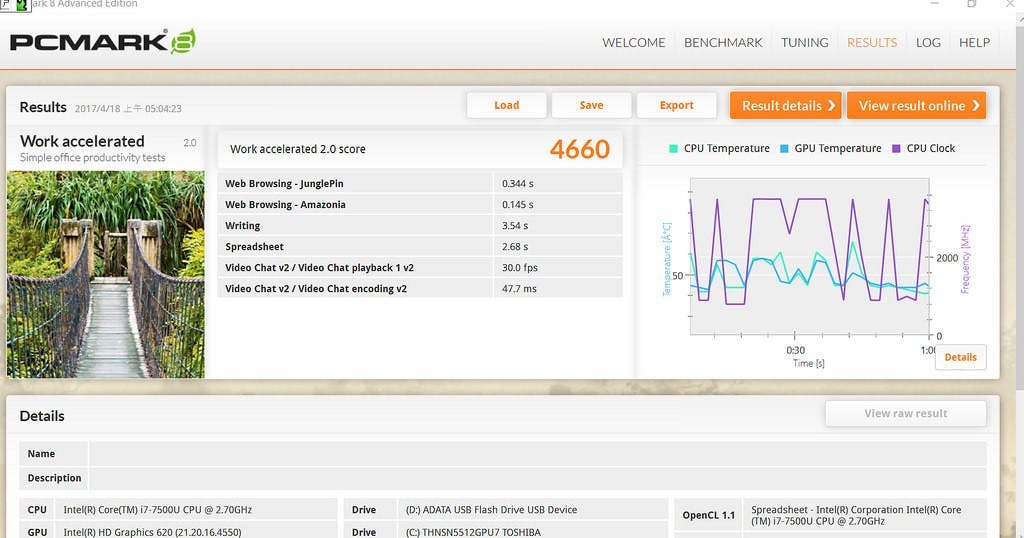Open the HELP tab
1024x538 pixels.
click(974, 42)
